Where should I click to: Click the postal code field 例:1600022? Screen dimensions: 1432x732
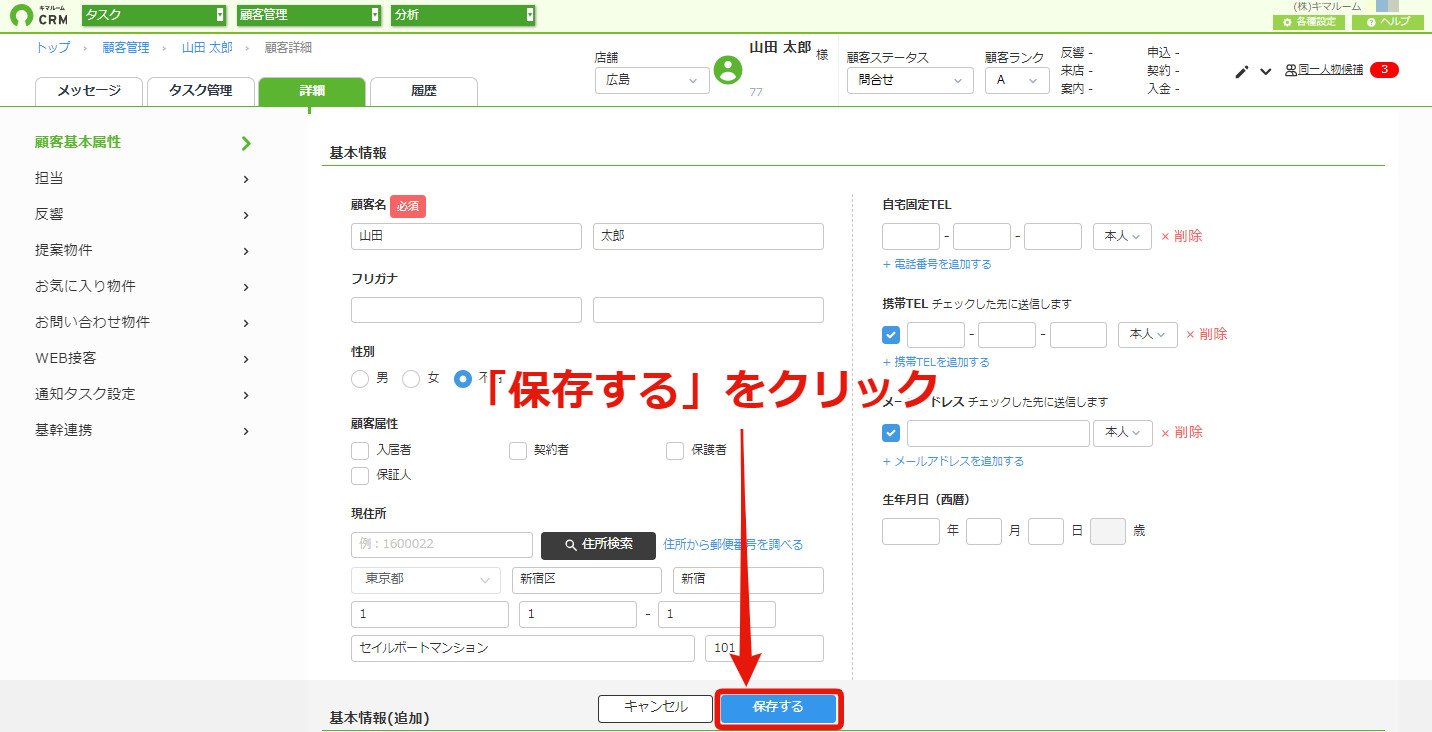[x=442, y=545]
